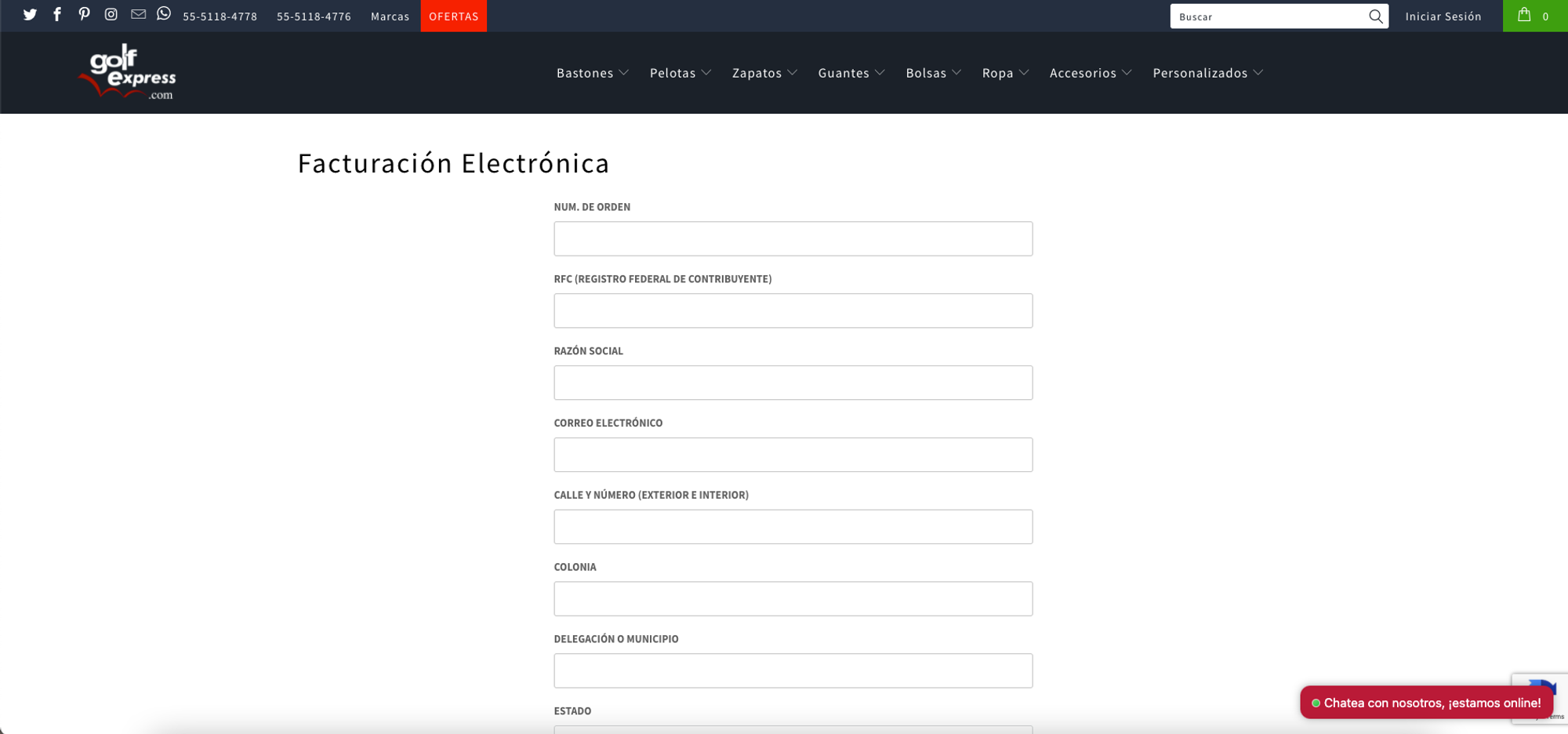Open chat 'Chatea con nosotros' widget
Image resolution: width=1568 pixels, height=734 pixels.
[x=1426, y=703]
